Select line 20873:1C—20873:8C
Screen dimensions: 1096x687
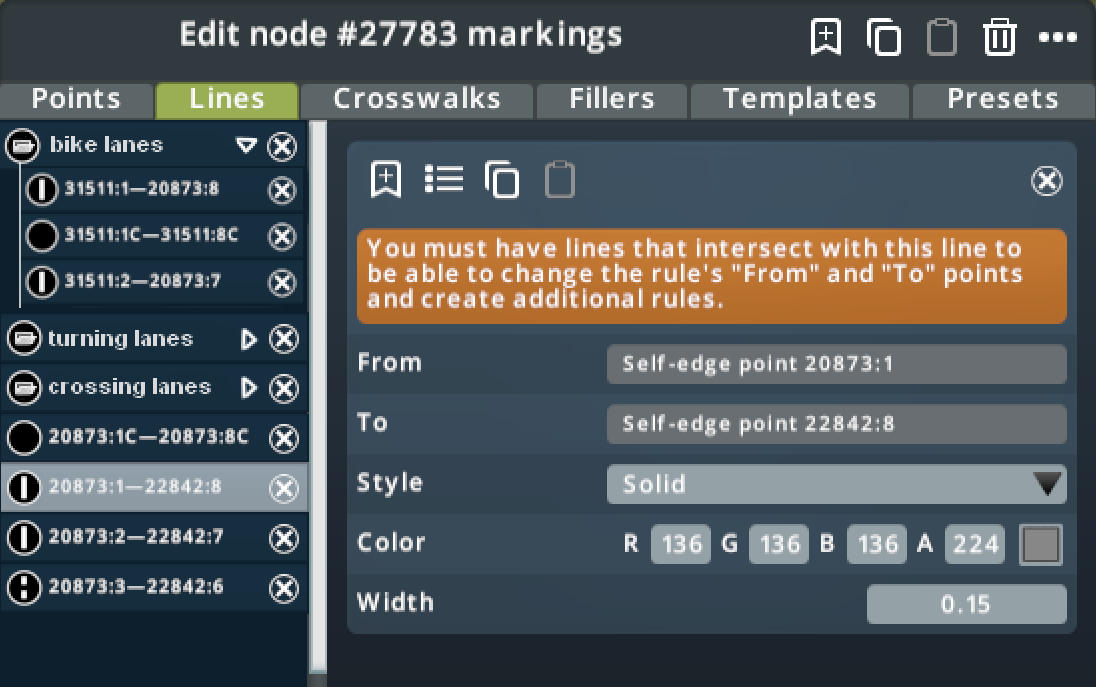point(148,437)
